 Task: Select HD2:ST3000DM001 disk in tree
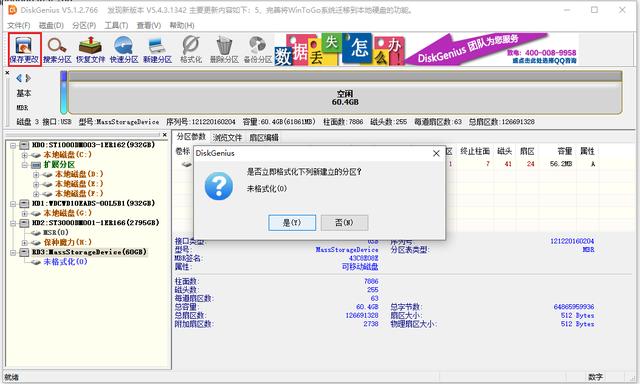click(96, 223)
